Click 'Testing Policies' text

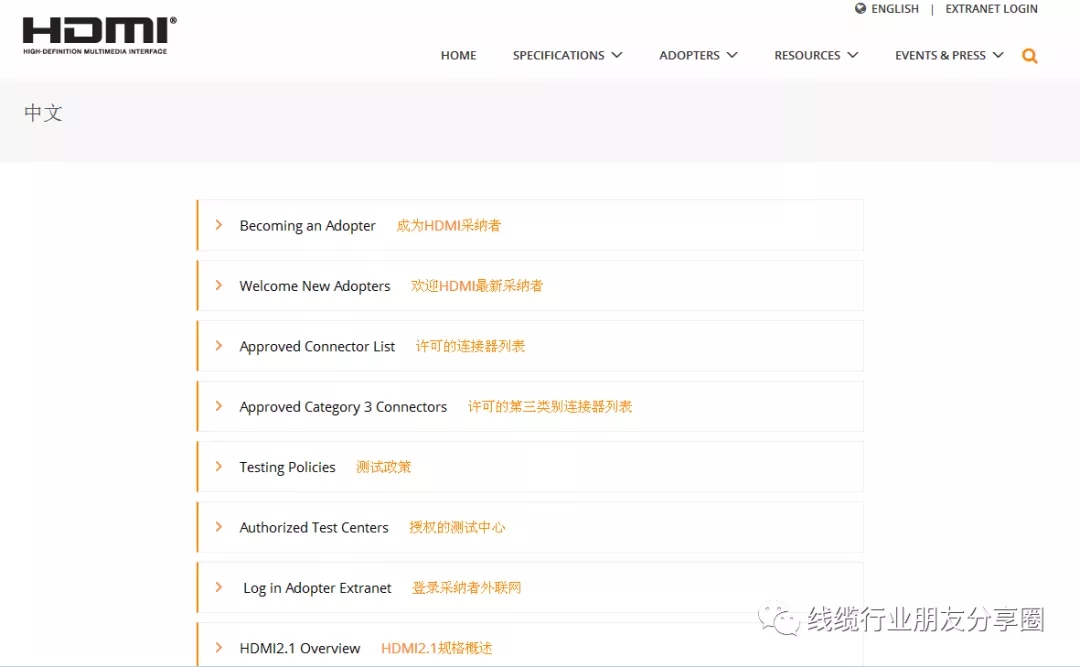pyautogui.click(x=287, y=467)
